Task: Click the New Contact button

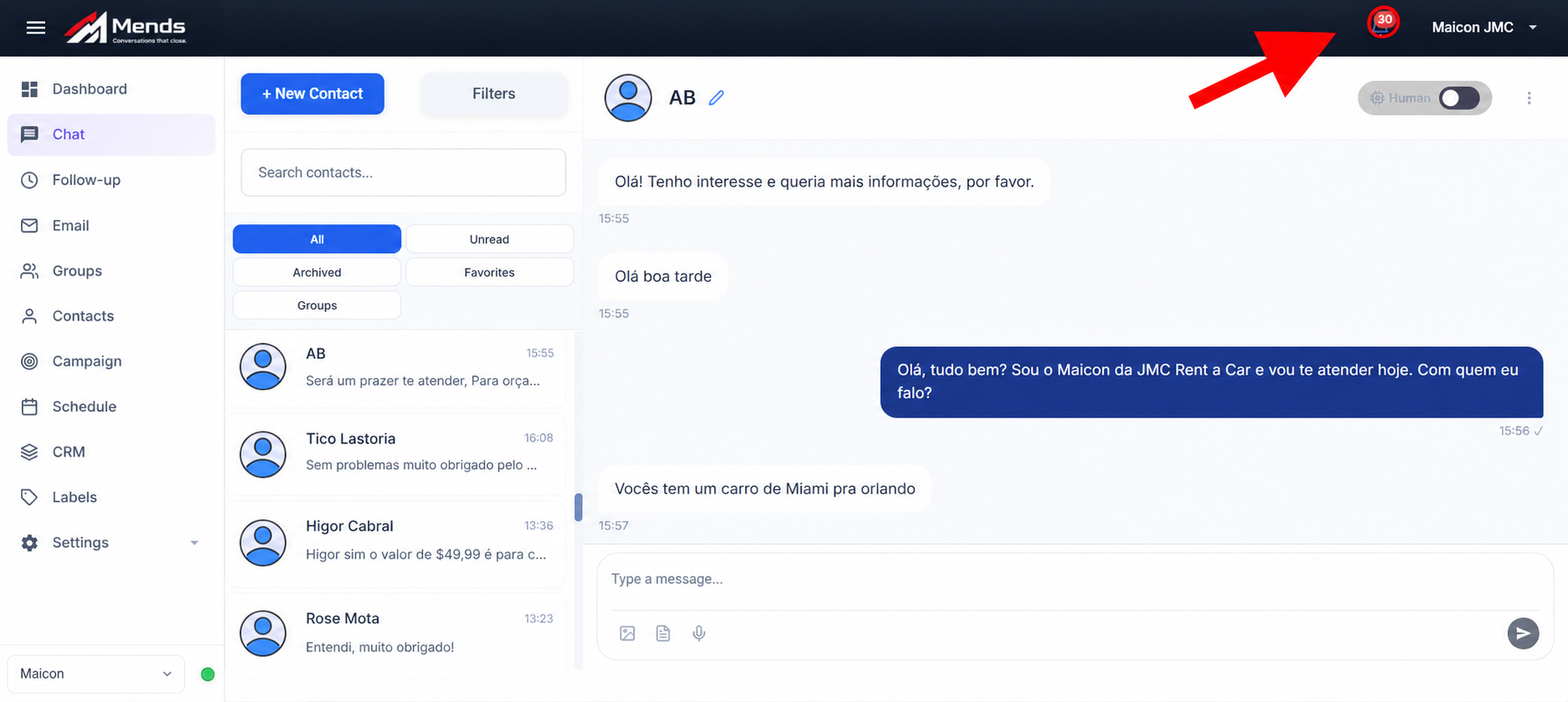Action: coord(312,94)
